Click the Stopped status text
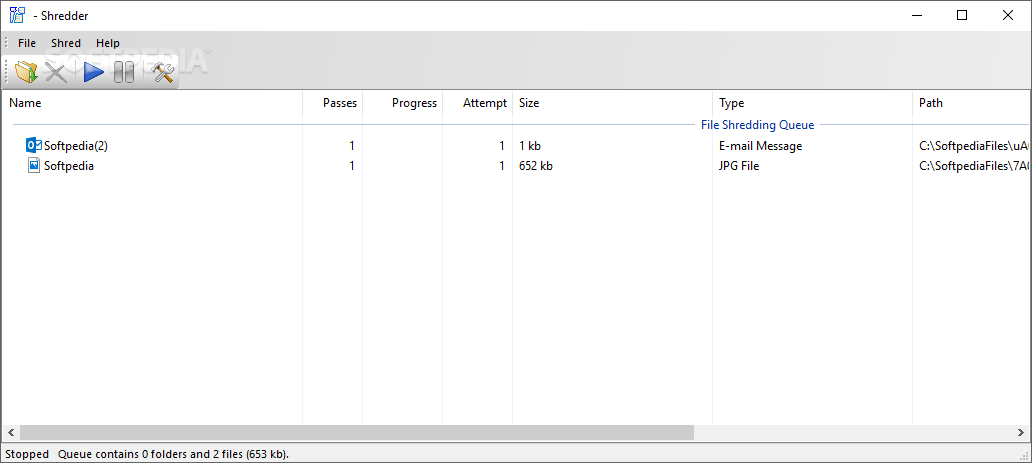Viewport: 1032px width, 463px height. pos(27,454)
